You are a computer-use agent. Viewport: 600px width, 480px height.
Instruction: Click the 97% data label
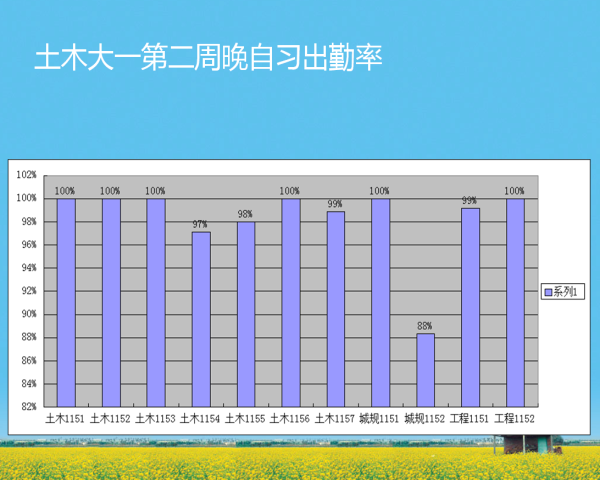pyautogui.click(x=200, y=225)
